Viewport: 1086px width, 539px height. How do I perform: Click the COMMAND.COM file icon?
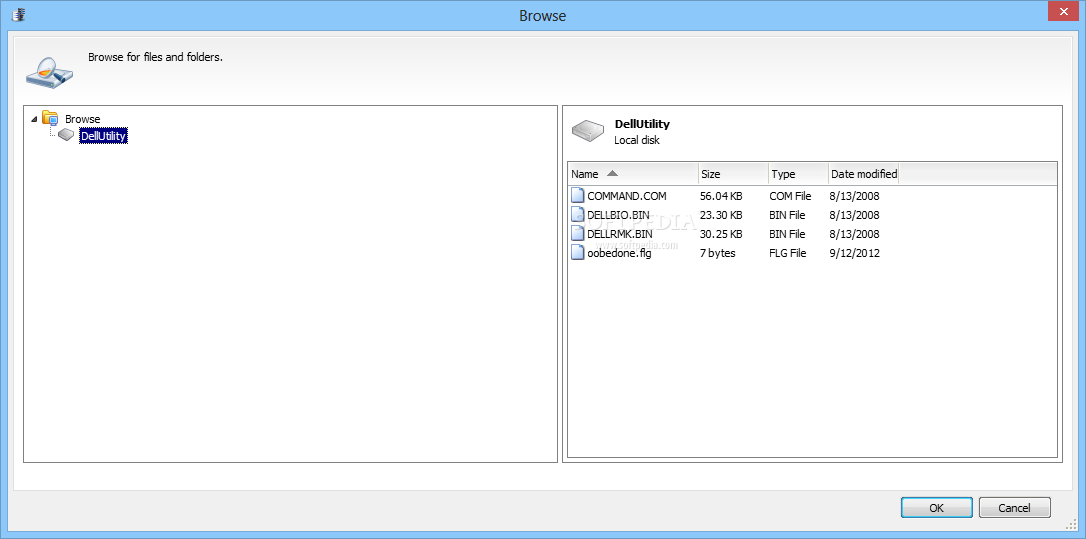[578, 196]
